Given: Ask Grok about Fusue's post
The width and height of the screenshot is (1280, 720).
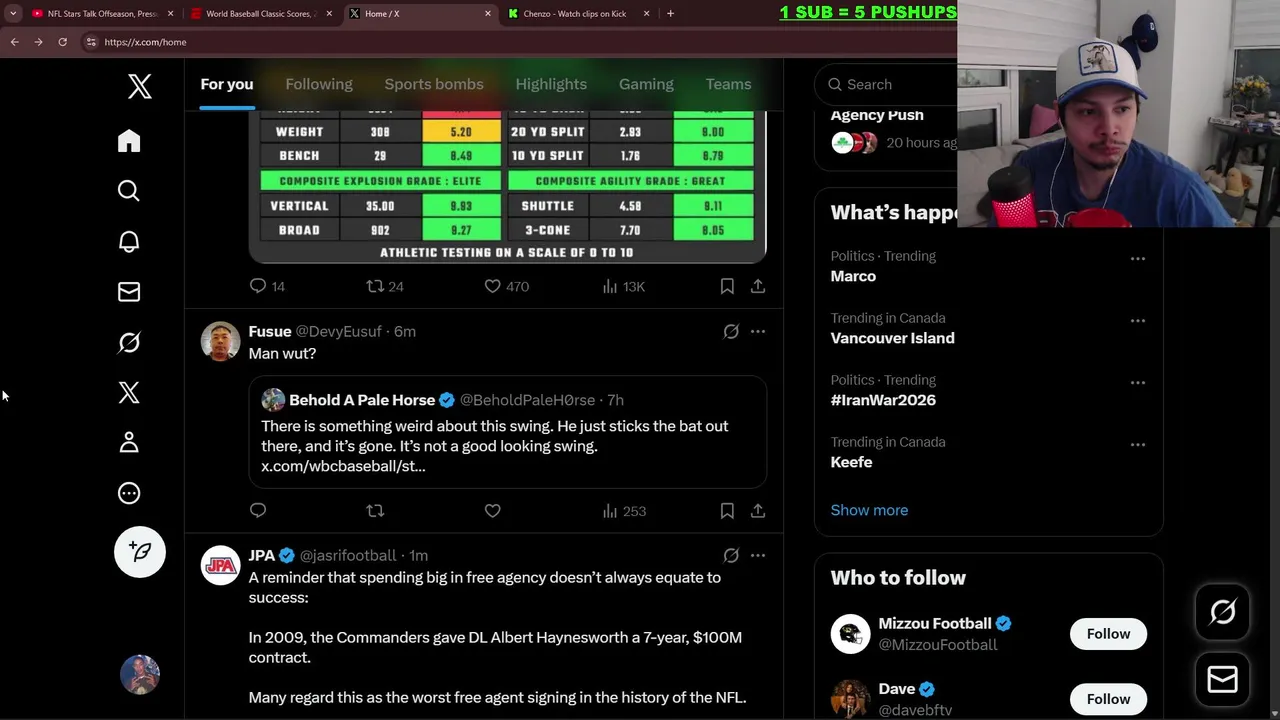Looking at the screenshot, I should (x=731, y=331).
